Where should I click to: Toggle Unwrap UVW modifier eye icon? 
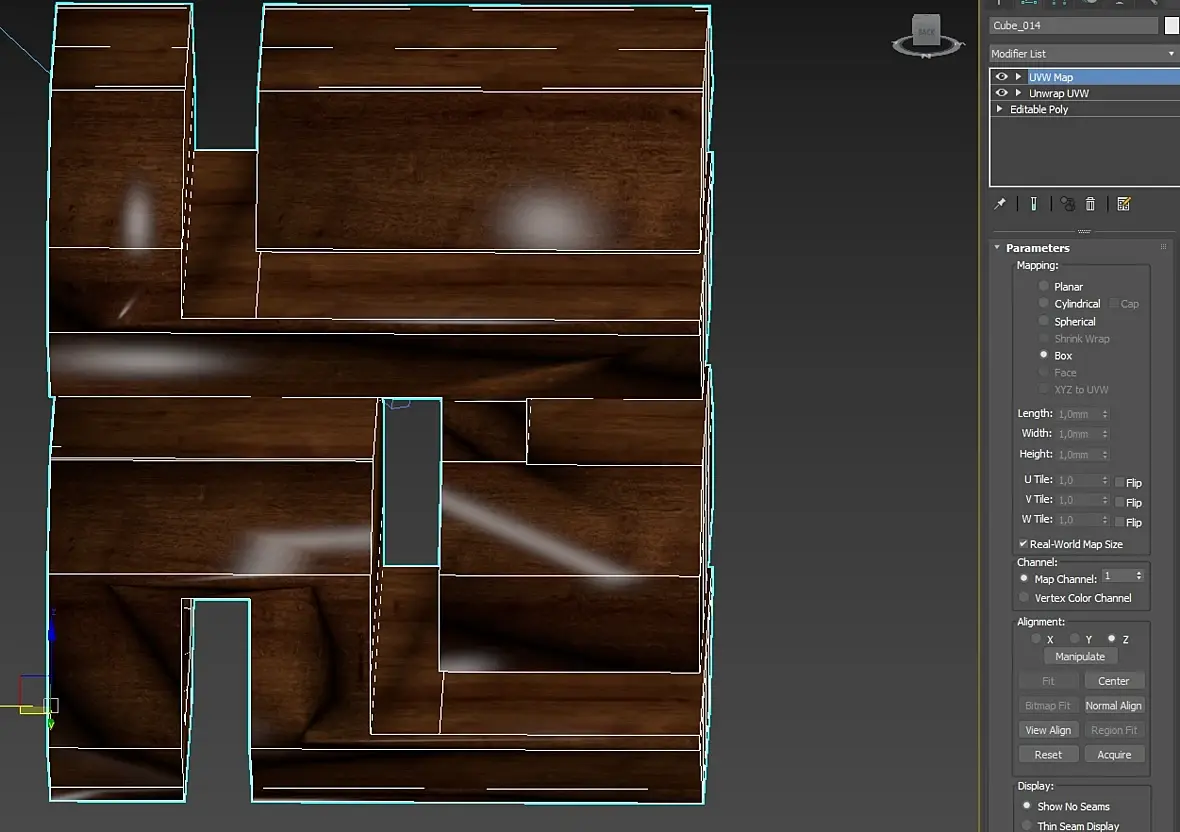1001,93
